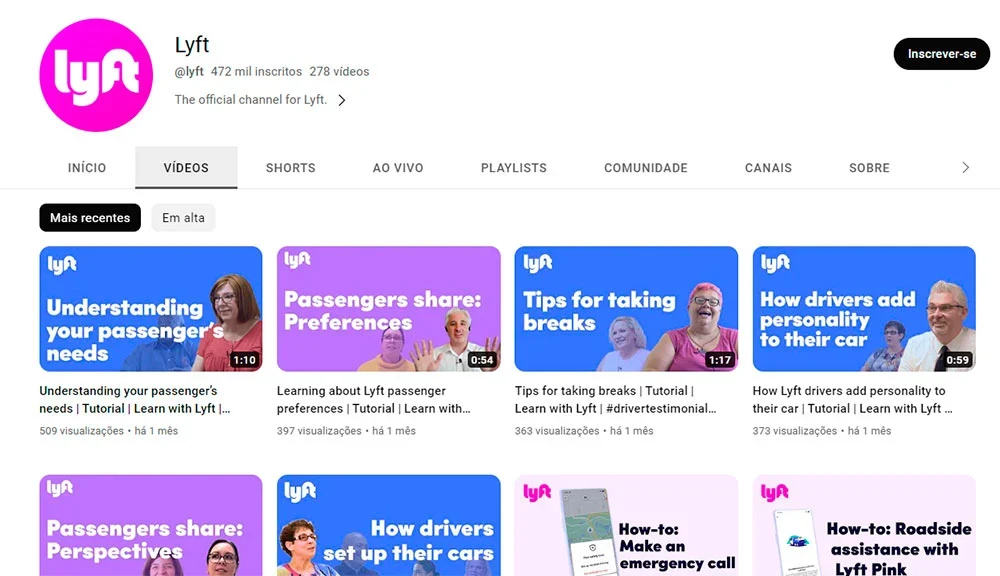Viewport: 1000px width, 576px height.
Task: Go to the PLAYLISTS tab
Action: pos(514,168)
